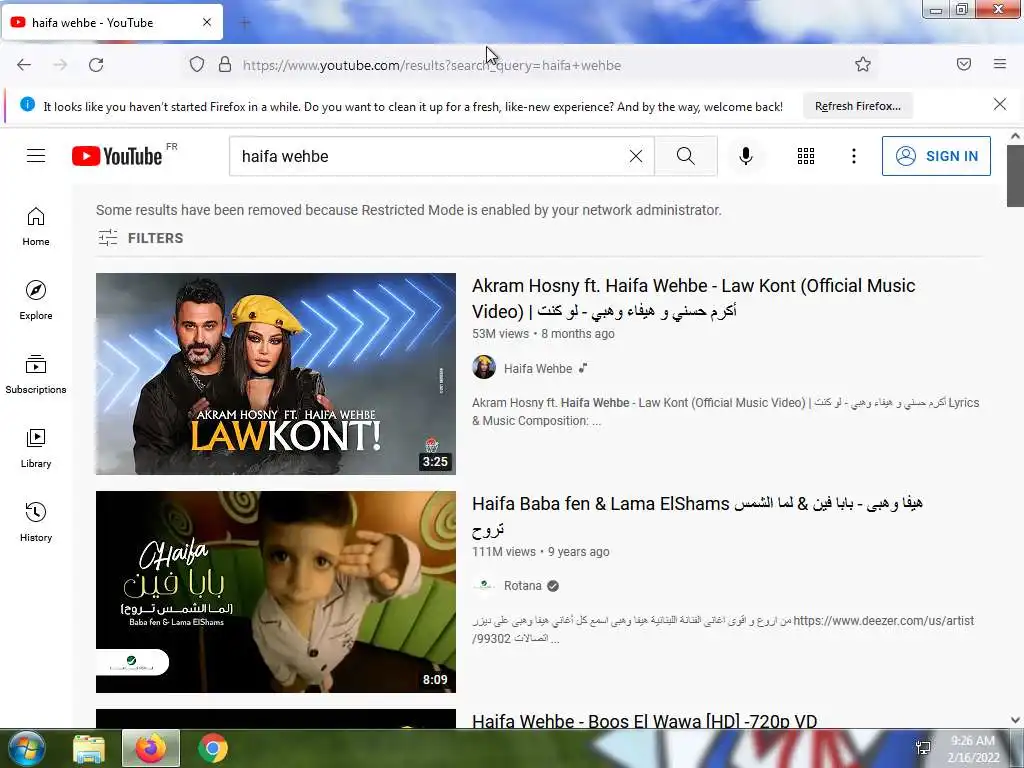Select the haifa wehbe - YouTube tab
Viewport: 1024px width, 768px height.
[112, 22]
